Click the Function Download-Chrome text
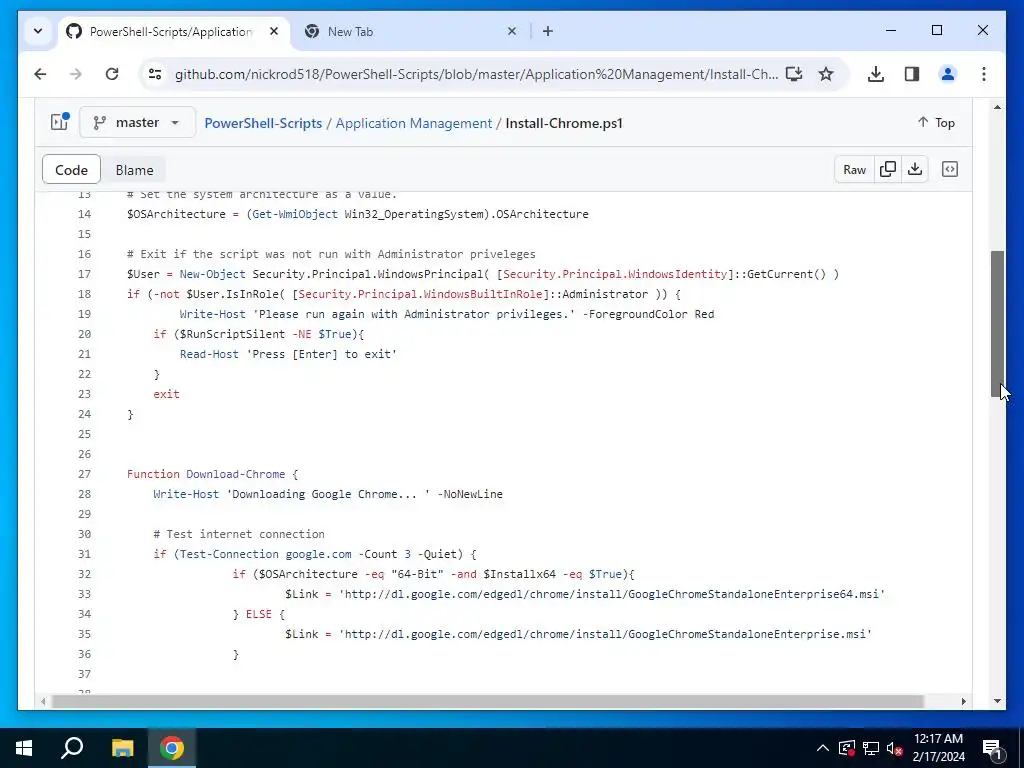The height and width of the screenshot is (768, 1024). pyautogui.click(x=206, y=474)
